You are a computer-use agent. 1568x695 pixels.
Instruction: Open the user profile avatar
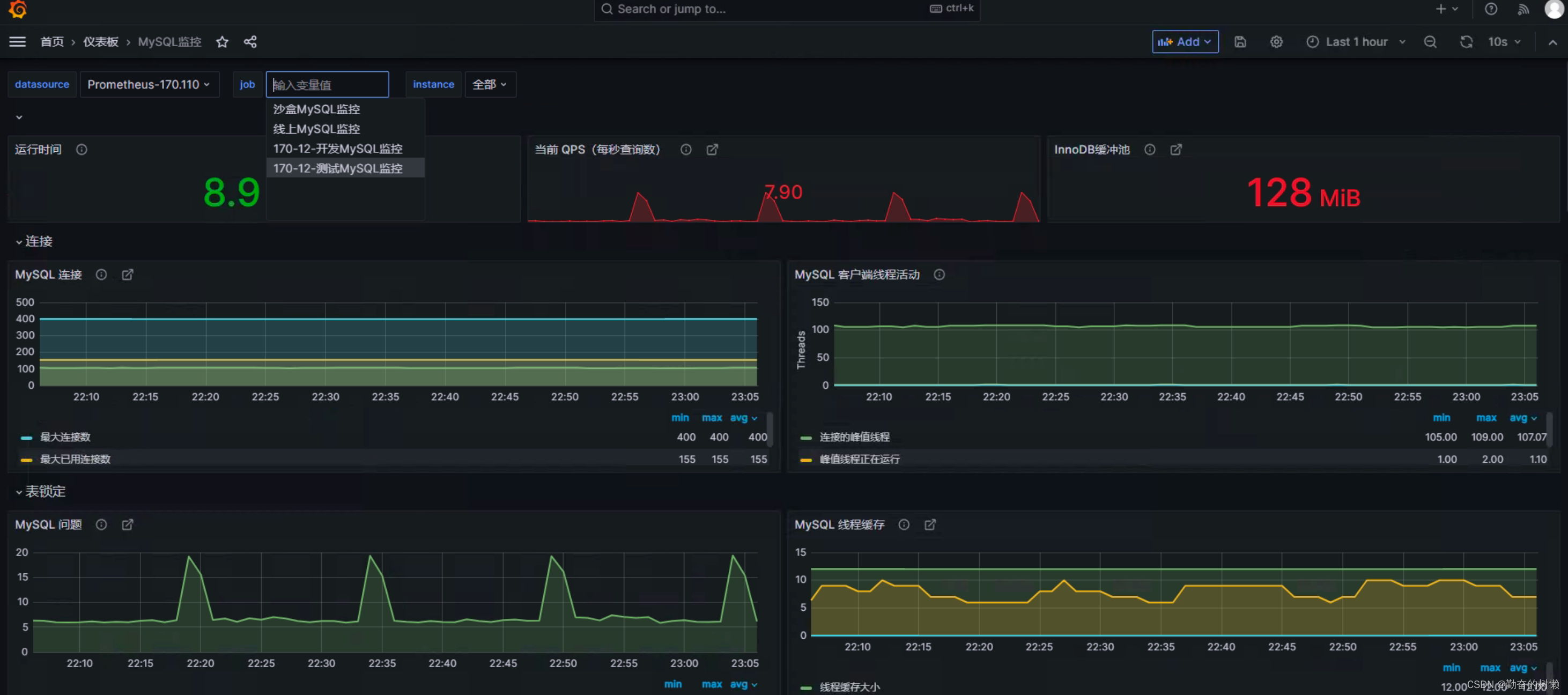pos(1554,9)
